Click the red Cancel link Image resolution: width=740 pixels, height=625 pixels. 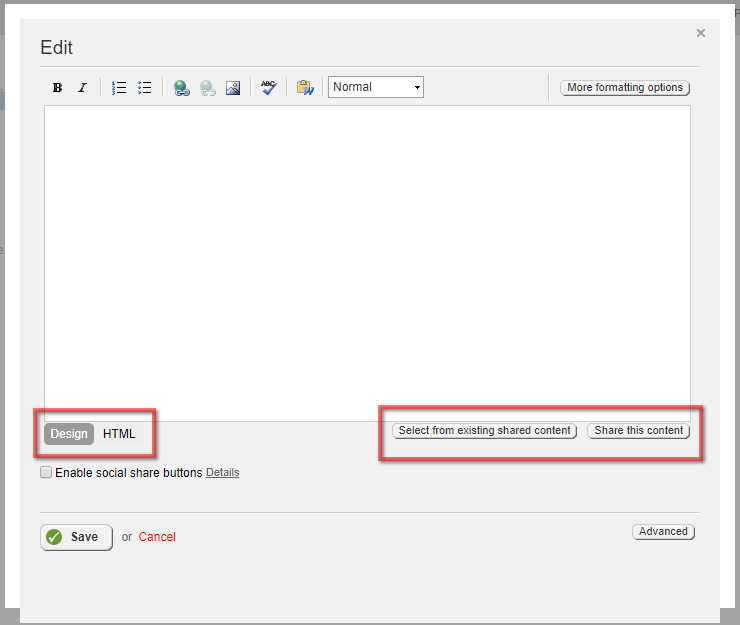(x=157, y=537)
